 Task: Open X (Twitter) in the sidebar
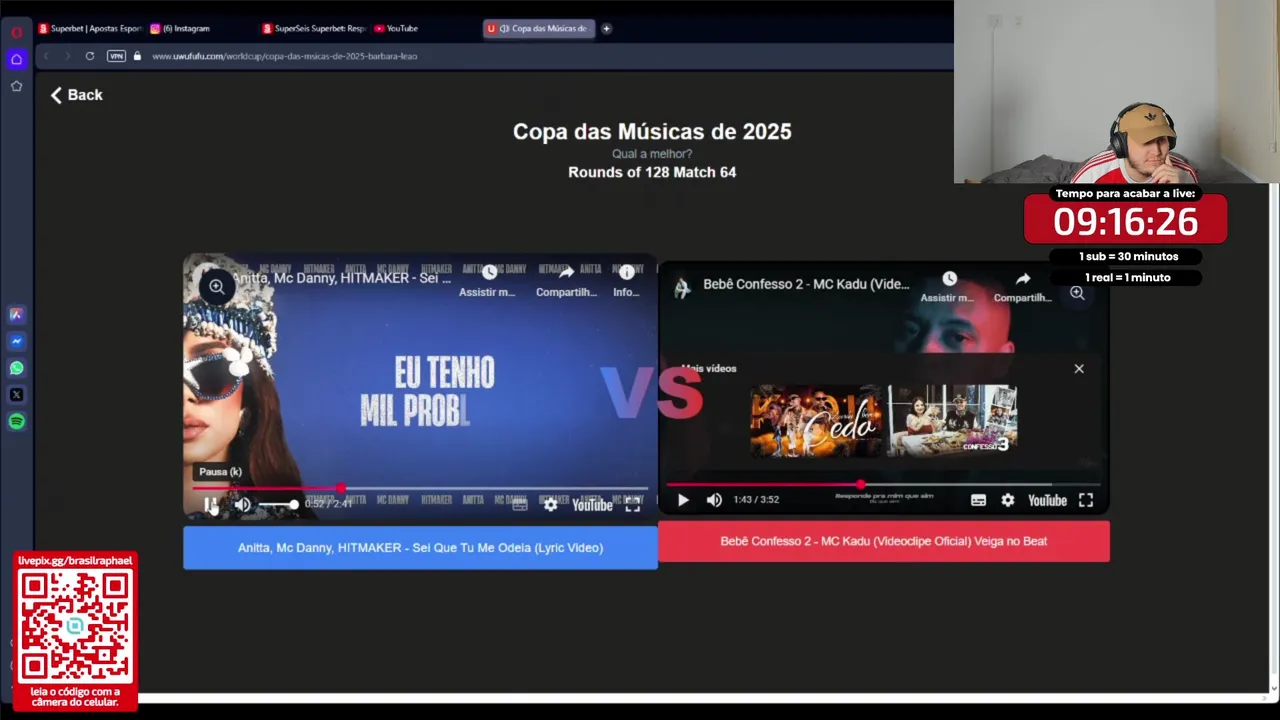point(16,395)
